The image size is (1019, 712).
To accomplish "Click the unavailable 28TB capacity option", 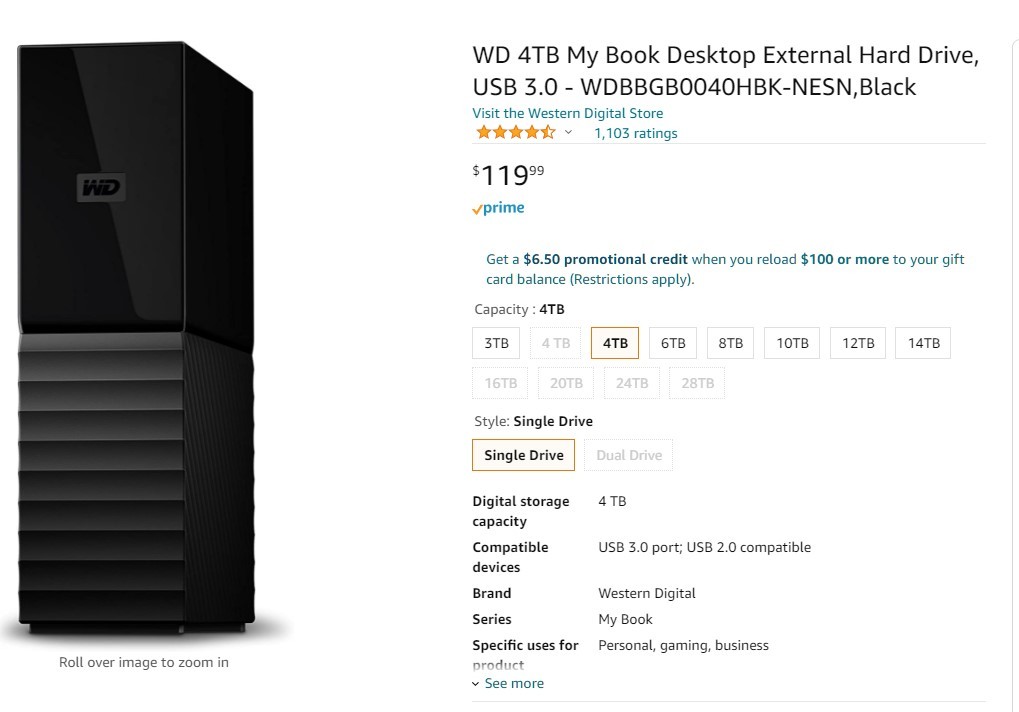I will click(697, 383).
